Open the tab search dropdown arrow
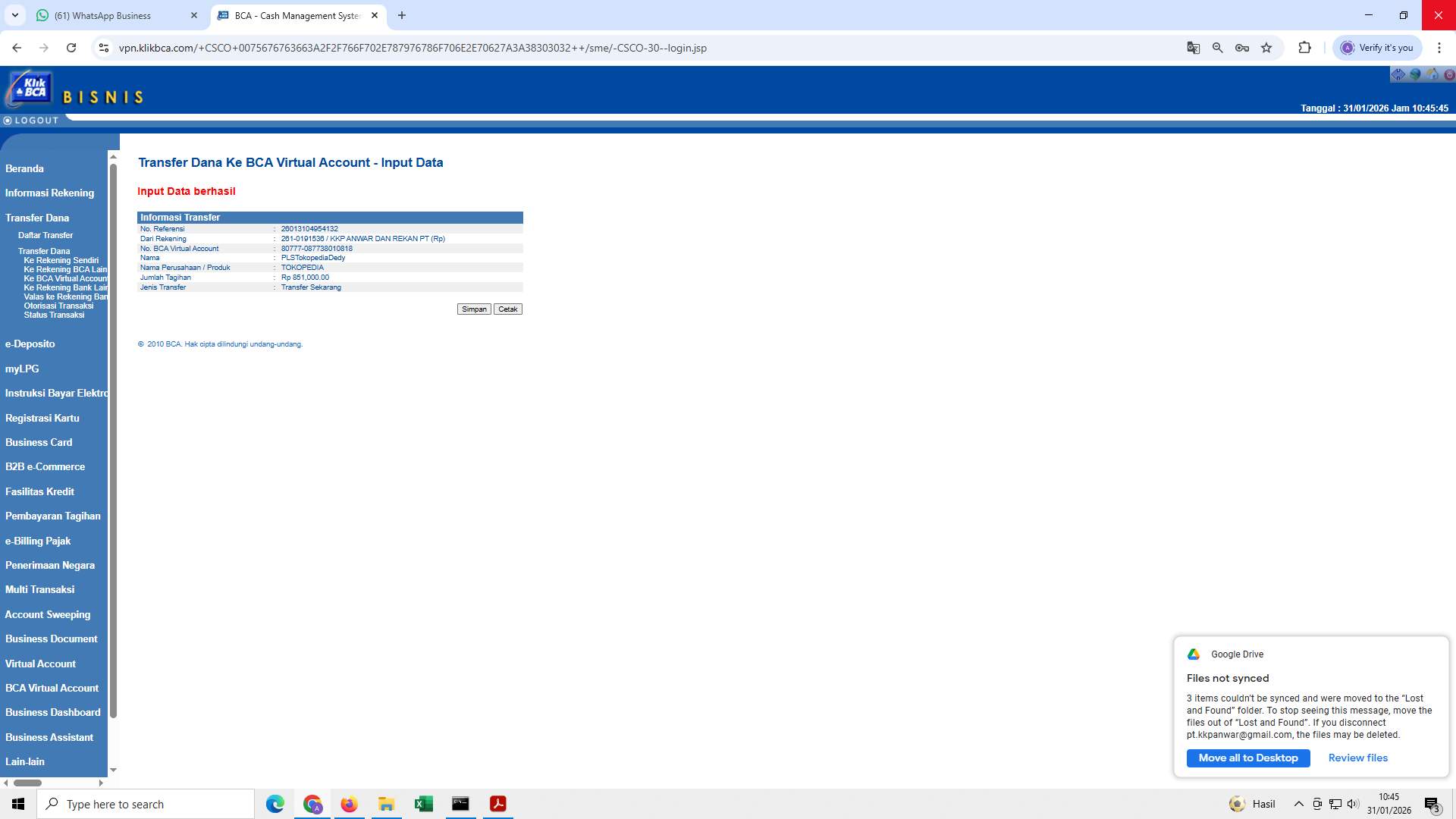The image size is (1456, 819). [x=14, y=15]
